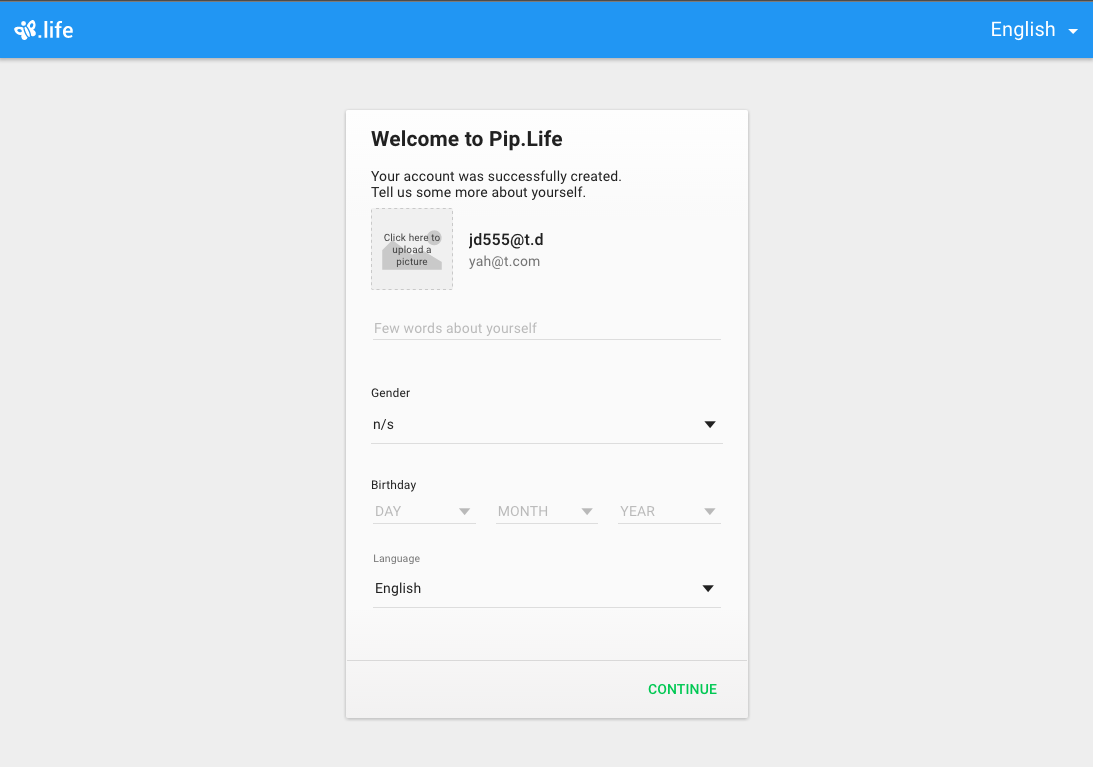This screenshot has height=767, width=1093.
Task: Open the form's Language dropdown set to English
Action: pyautogui.click(x=546, y=588)
